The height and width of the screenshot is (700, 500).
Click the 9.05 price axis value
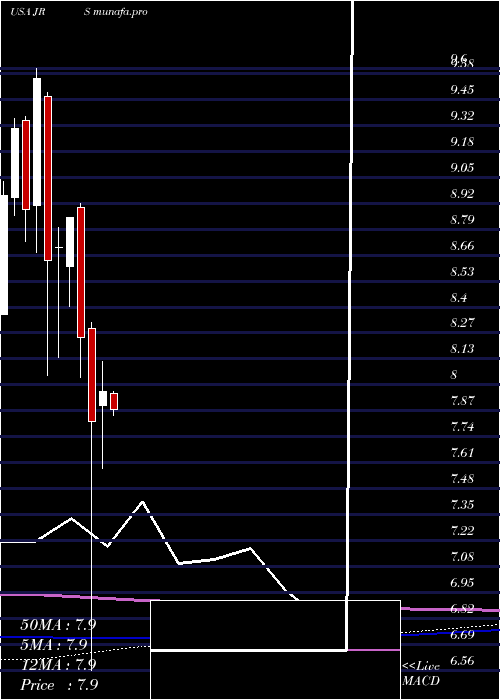pyautogui.click(x=462, y=168)
